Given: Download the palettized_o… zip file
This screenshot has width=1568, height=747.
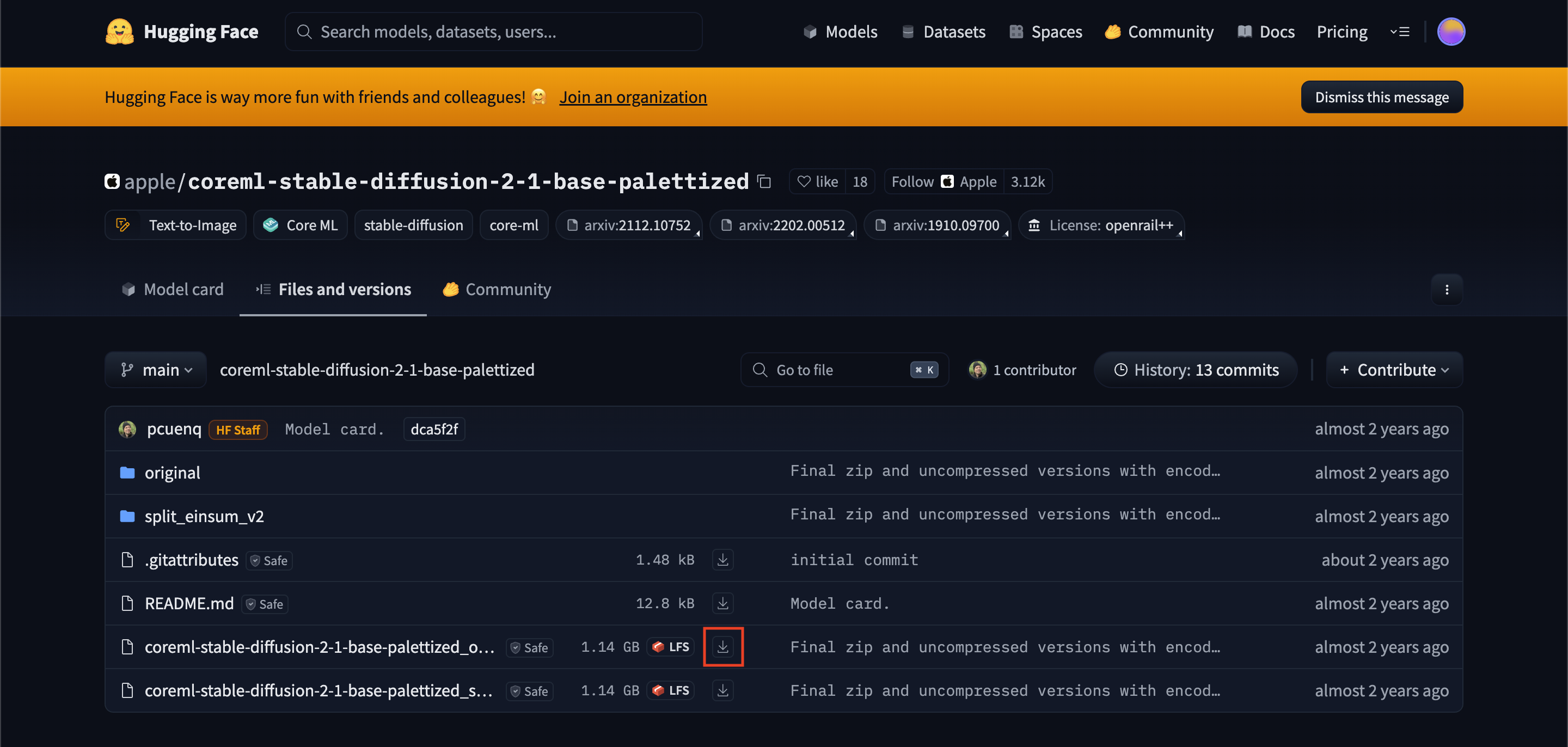Looking at the screenshot, I should [x=722, y=647].
